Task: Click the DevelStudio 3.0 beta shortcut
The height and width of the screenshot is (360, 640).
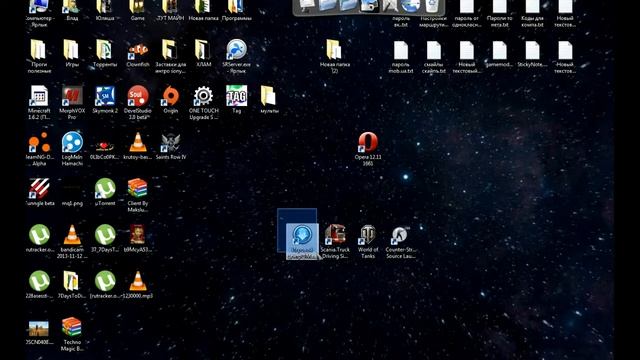Action: [138, 96]
